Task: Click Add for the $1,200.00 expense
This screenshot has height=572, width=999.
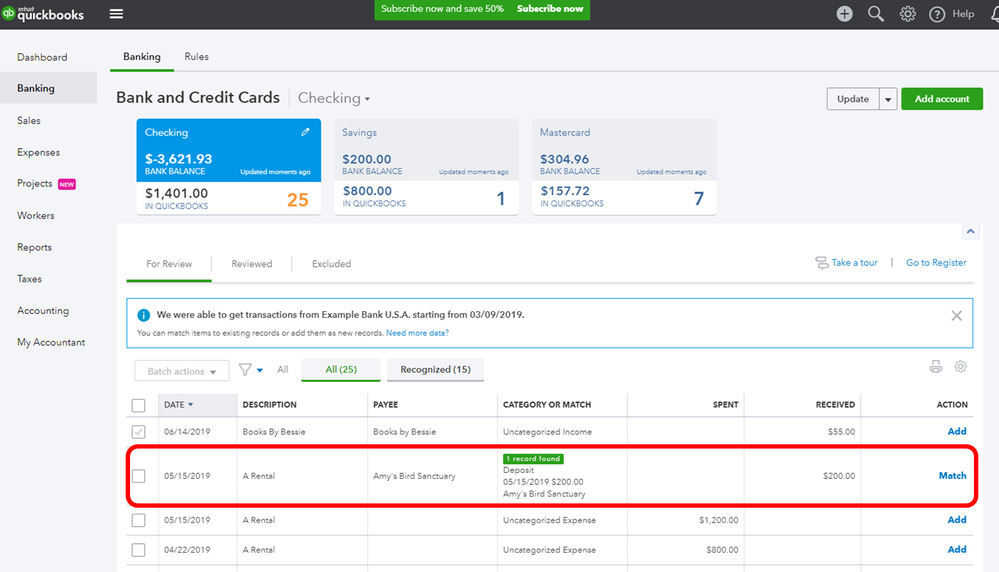Action: [957, 520]
